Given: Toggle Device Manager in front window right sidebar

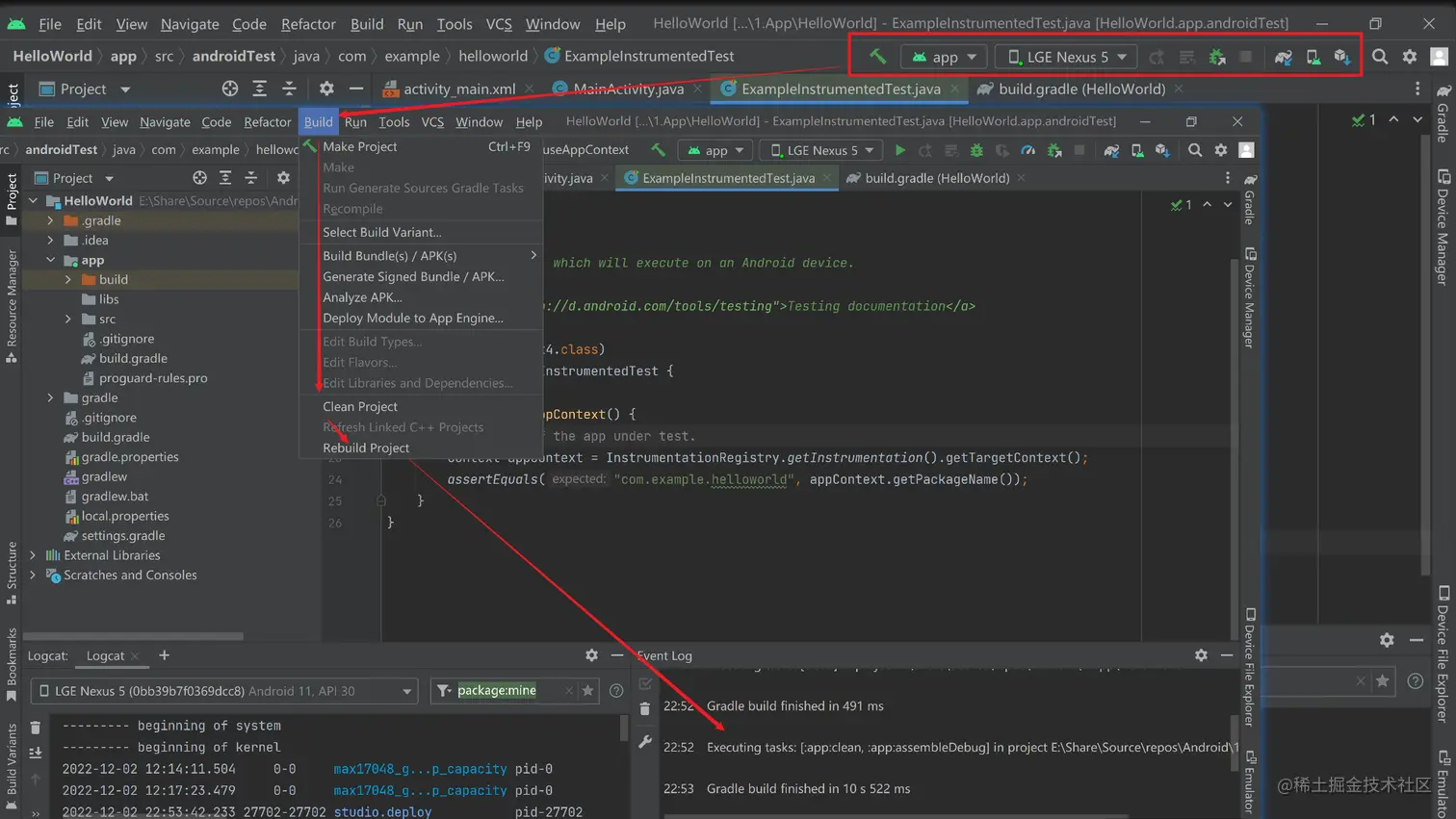Looking at the screenshot, I should point(1250,298).
